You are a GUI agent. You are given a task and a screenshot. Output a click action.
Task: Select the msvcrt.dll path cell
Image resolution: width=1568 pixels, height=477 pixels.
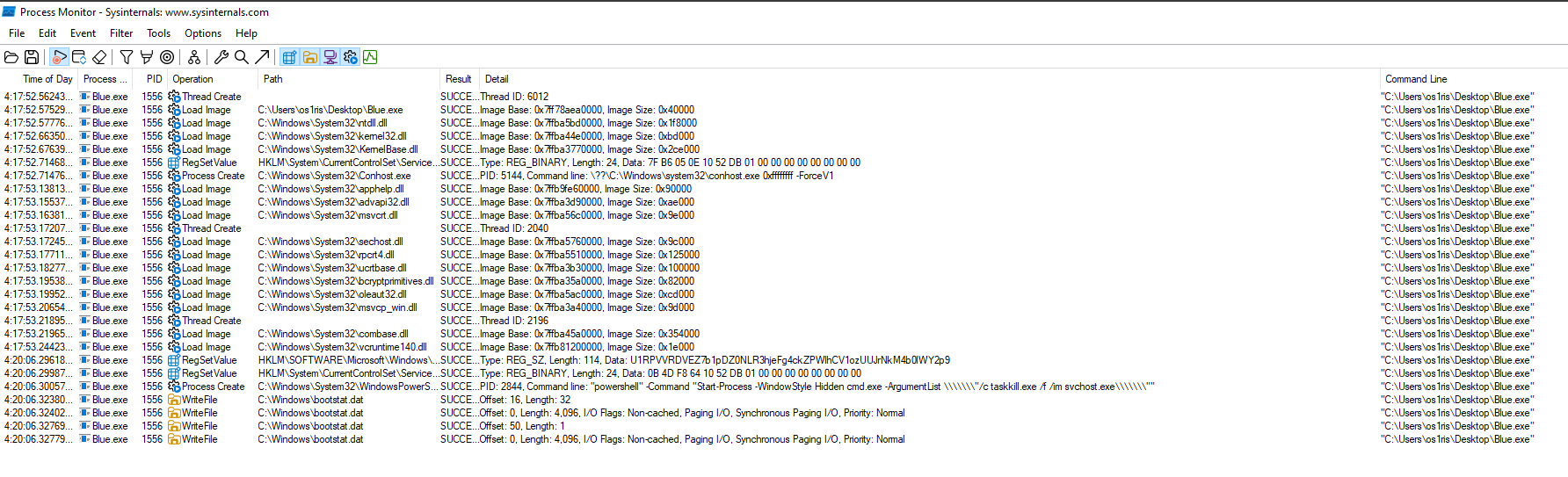tap(328, 215)
